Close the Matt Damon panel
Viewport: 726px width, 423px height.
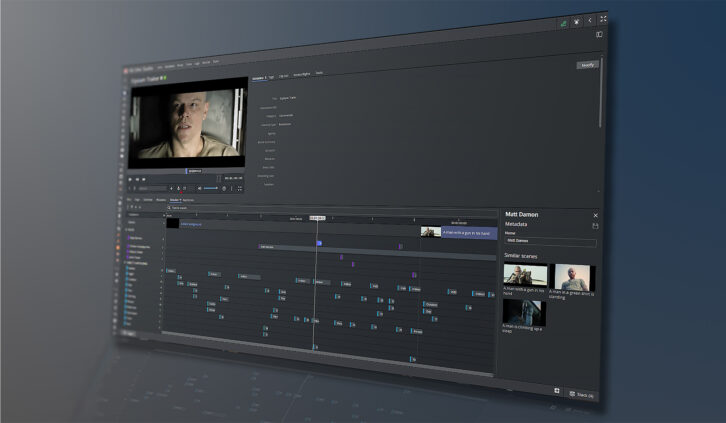pos(595,215)
